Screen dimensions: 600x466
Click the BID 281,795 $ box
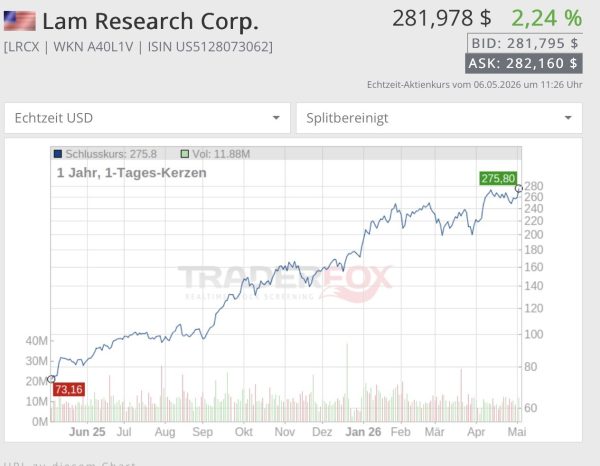click(x=525, y=43)
